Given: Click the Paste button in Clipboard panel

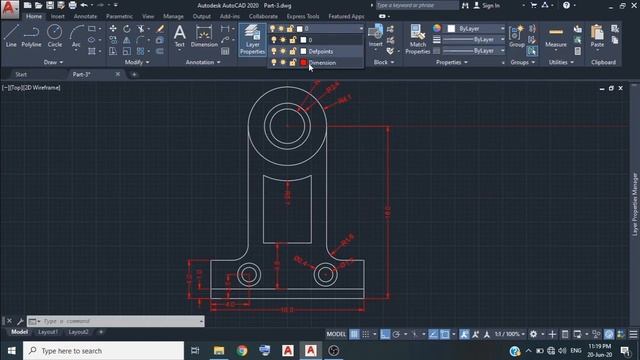Looking at the screenshot, I should [597, 36].
